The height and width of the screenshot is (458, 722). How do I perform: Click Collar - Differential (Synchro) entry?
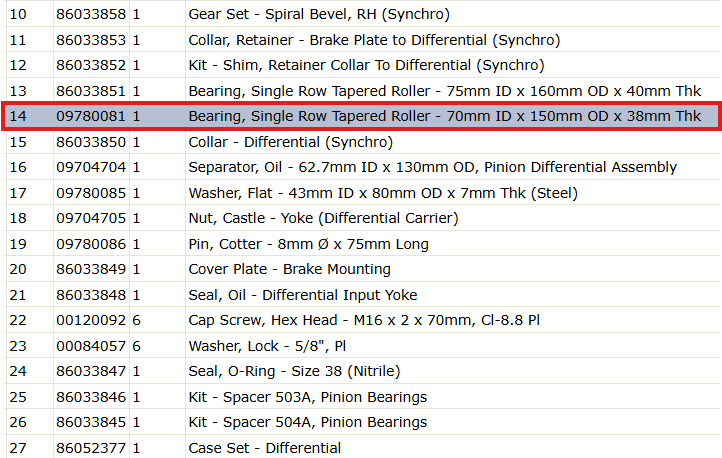click(291, 142)
